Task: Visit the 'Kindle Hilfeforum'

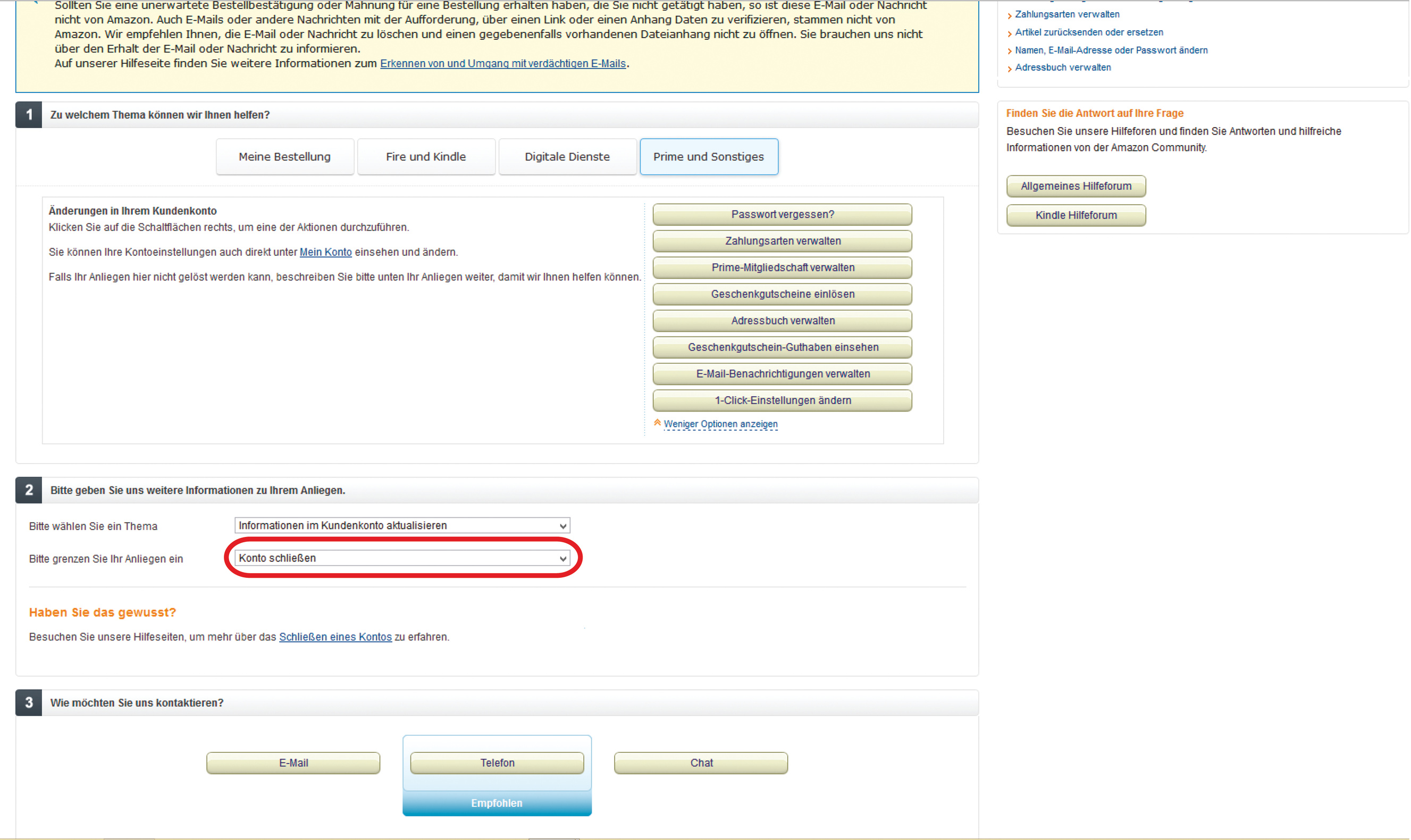Action: point(1076,216)
